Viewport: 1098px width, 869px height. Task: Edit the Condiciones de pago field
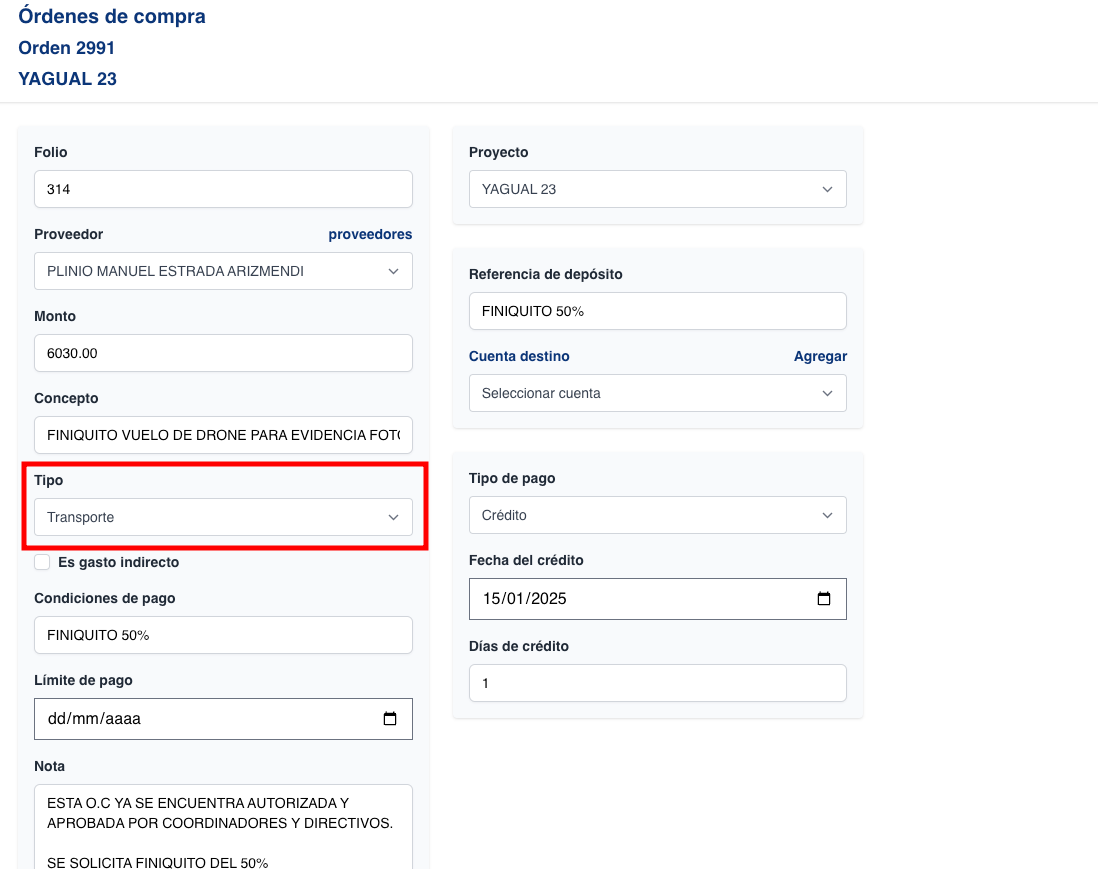[223, 635]
